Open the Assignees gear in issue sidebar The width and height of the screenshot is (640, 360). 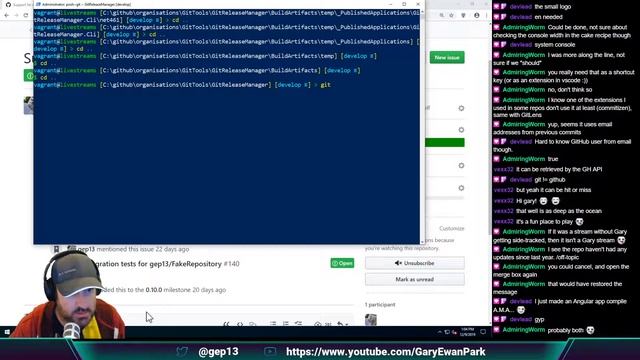(x=461, y=108)
